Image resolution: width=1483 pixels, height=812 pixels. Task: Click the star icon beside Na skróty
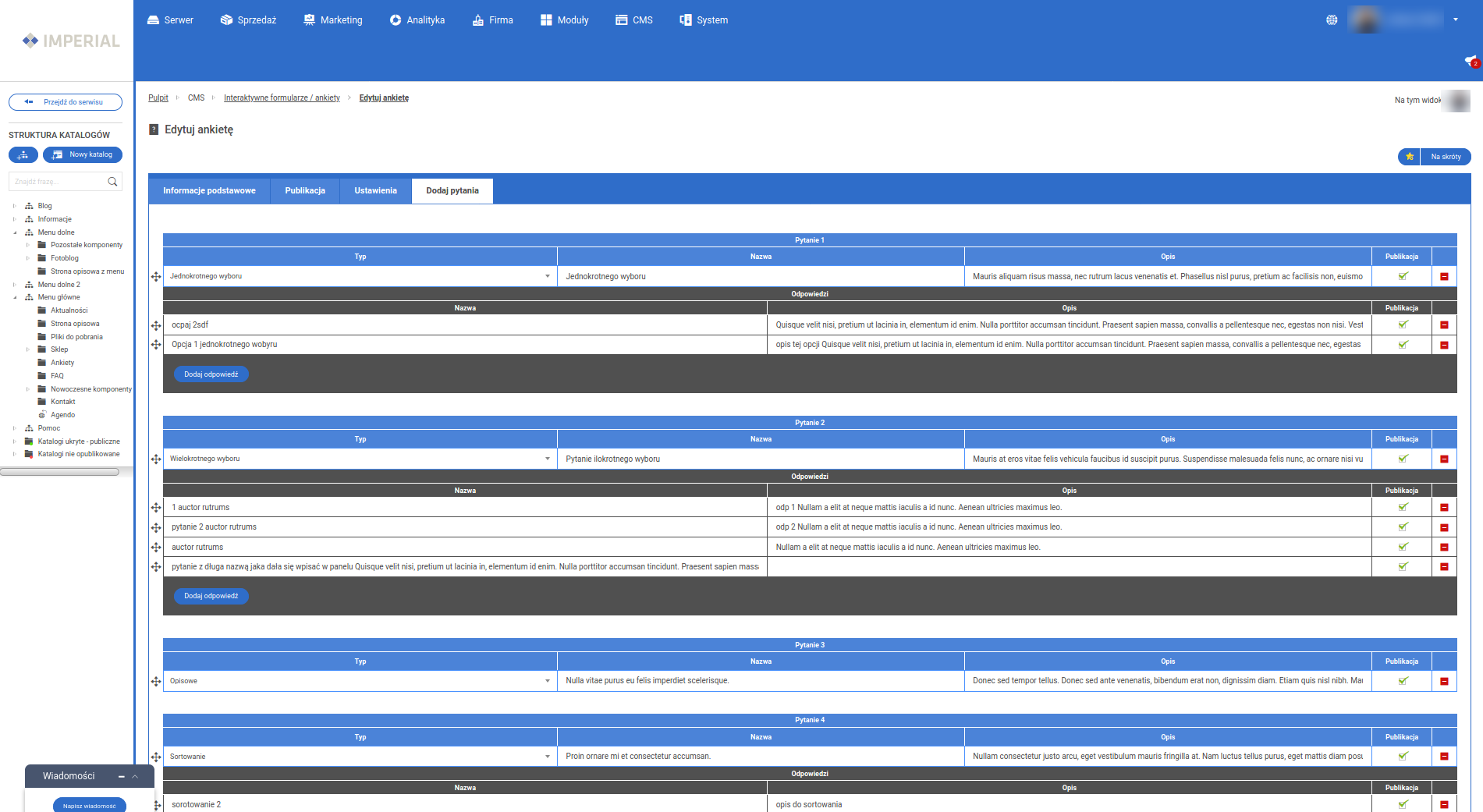(1410, 157)
